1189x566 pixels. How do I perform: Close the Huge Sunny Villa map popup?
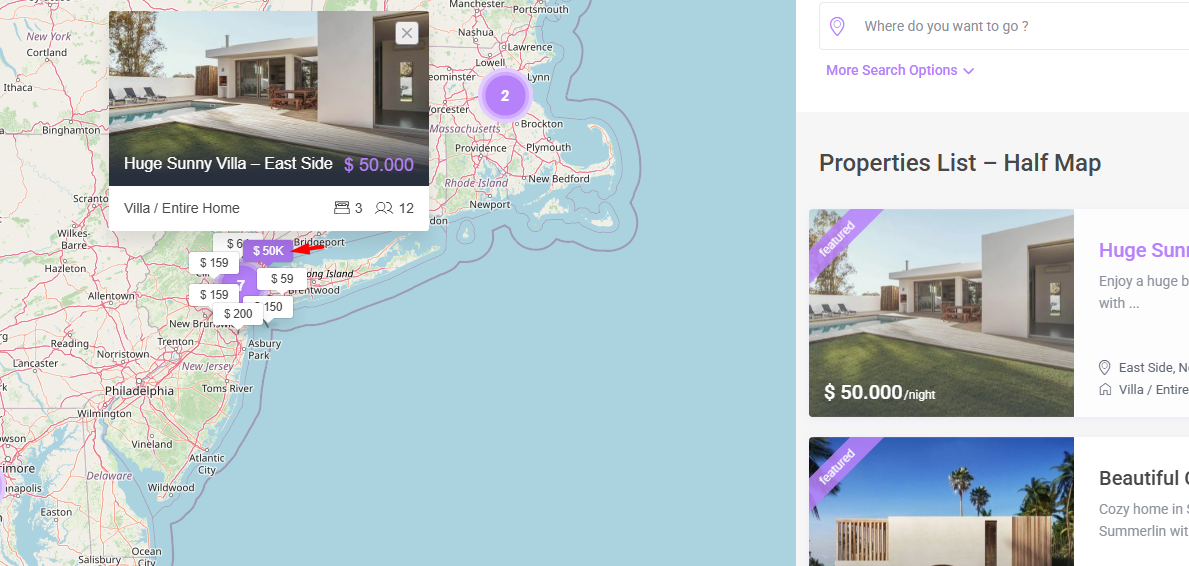[407, 33]
